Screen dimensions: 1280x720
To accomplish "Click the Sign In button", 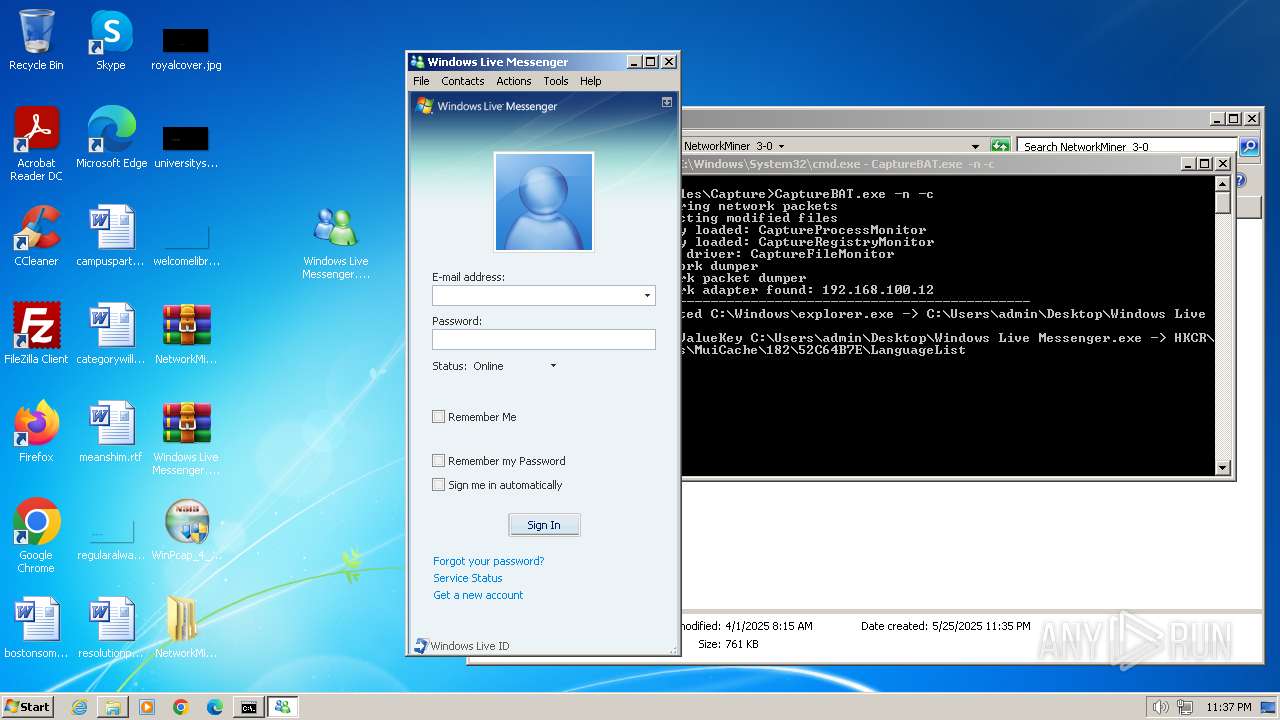I will 544,525.
